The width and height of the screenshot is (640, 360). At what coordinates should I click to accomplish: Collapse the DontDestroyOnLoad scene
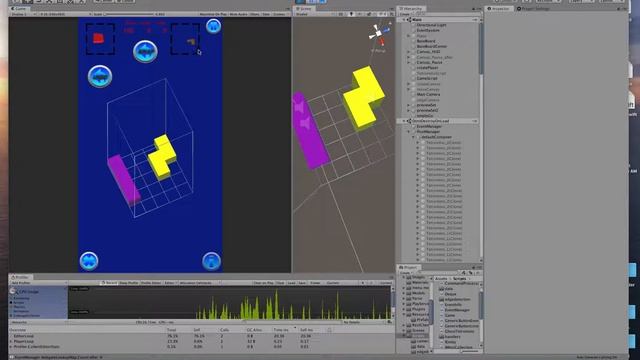point(404,121)
